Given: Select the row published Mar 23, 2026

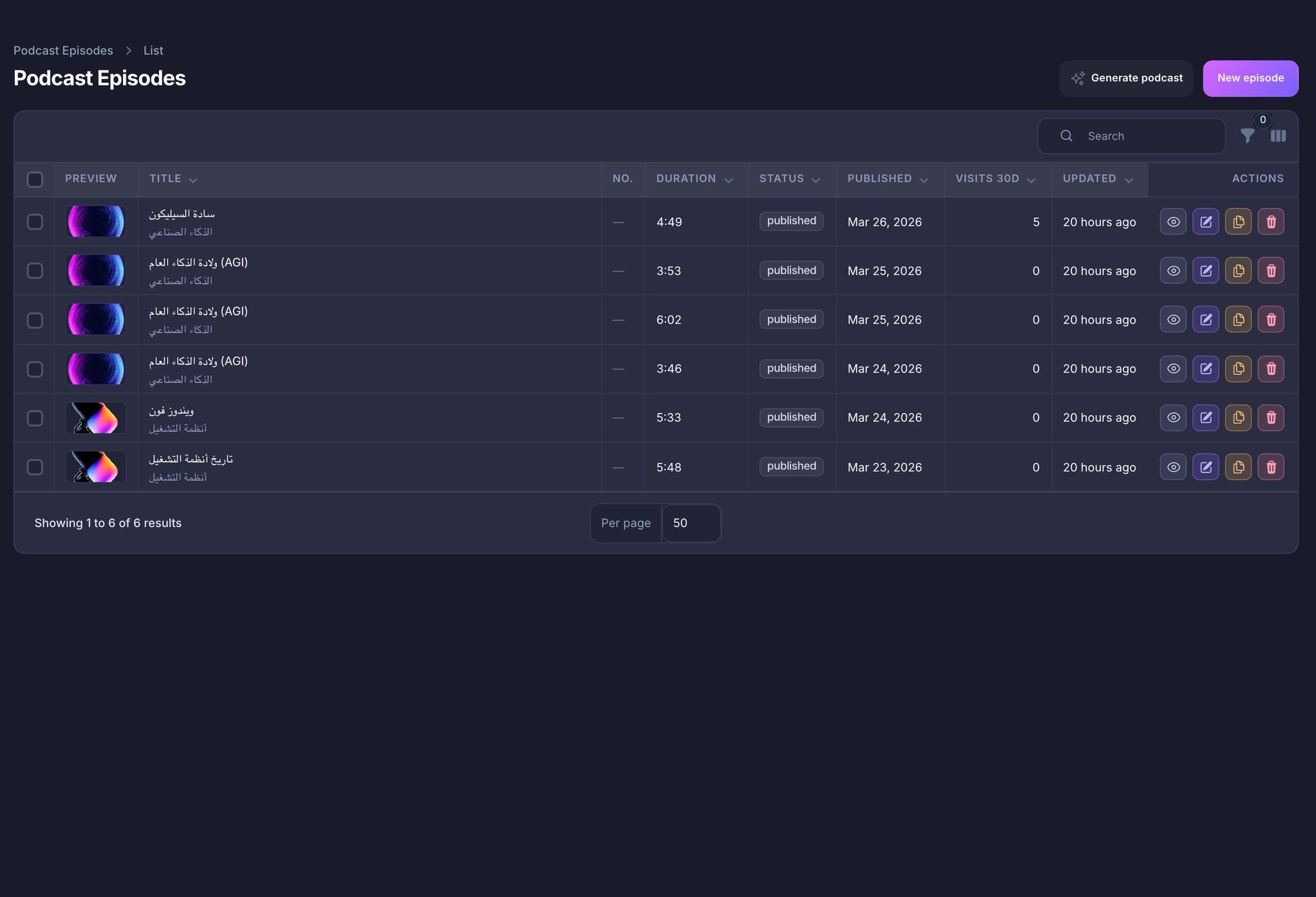Looking at the screenshot, I should (35, 467).
